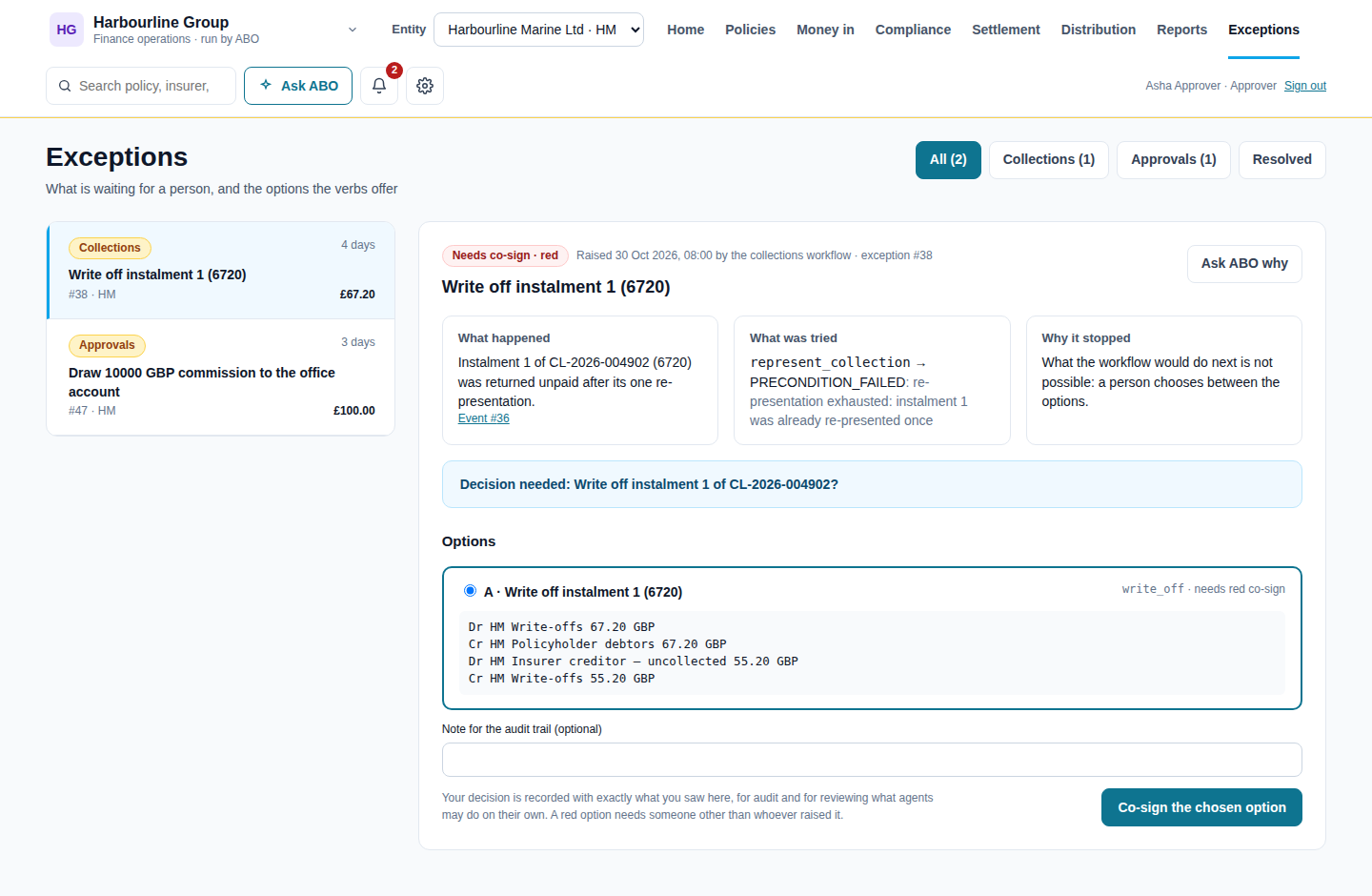Select the Exceptions nav item
Screen dimensions: 1372x896
tap(1263, 30)
